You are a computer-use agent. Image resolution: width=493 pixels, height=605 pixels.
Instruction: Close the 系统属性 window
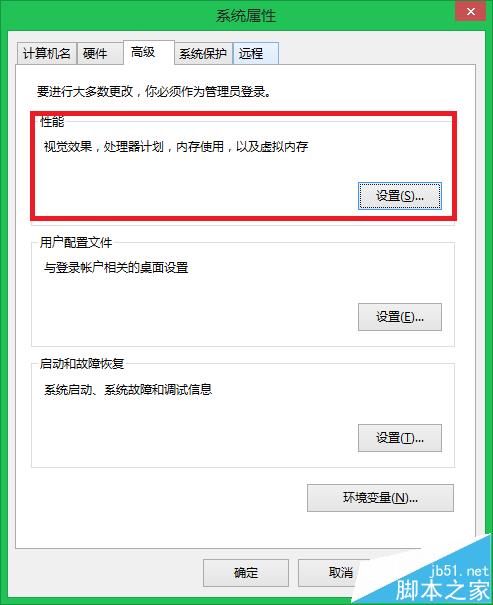click(x=470, y=11)
